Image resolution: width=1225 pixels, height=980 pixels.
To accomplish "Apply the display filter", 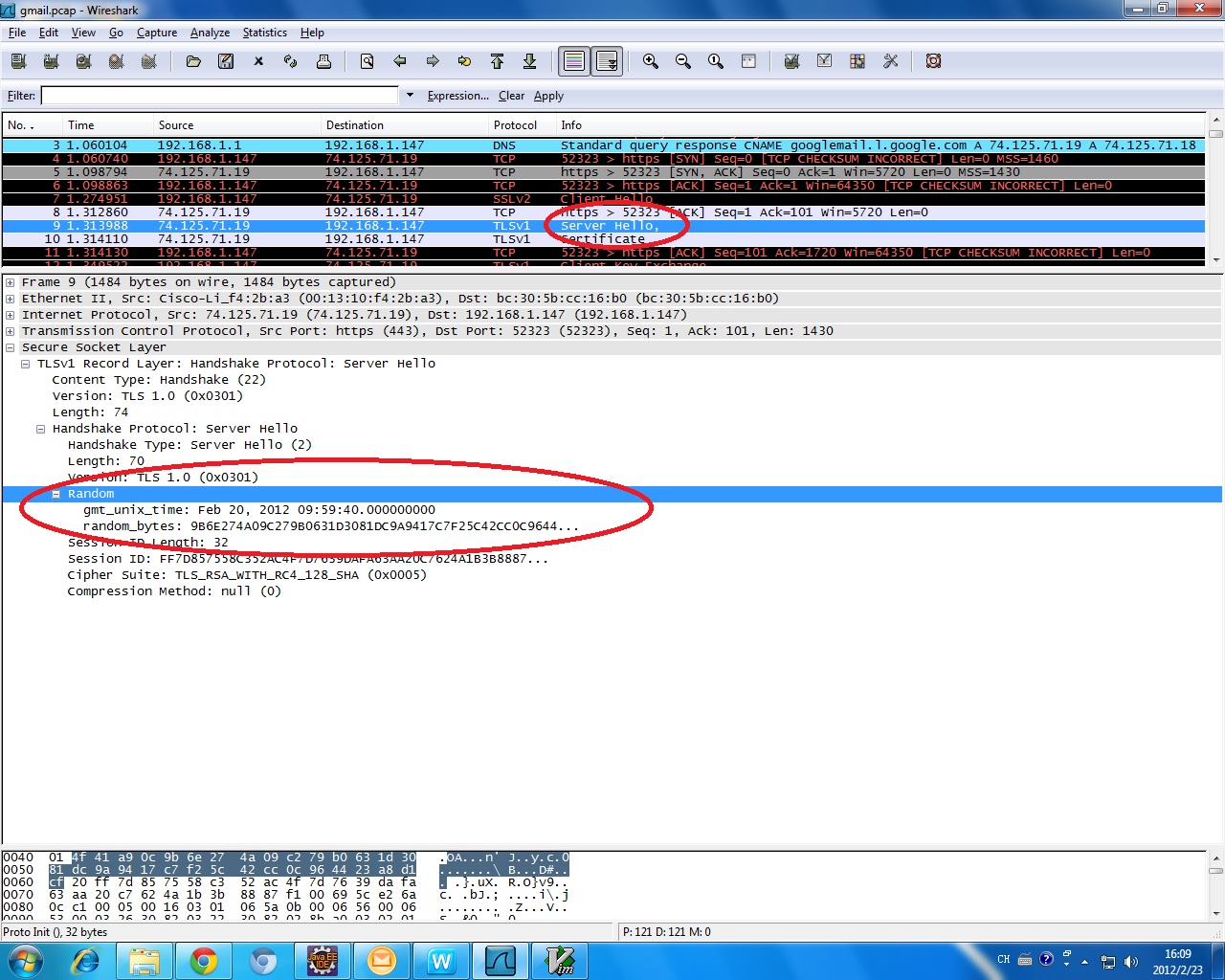I will (548, 96).
